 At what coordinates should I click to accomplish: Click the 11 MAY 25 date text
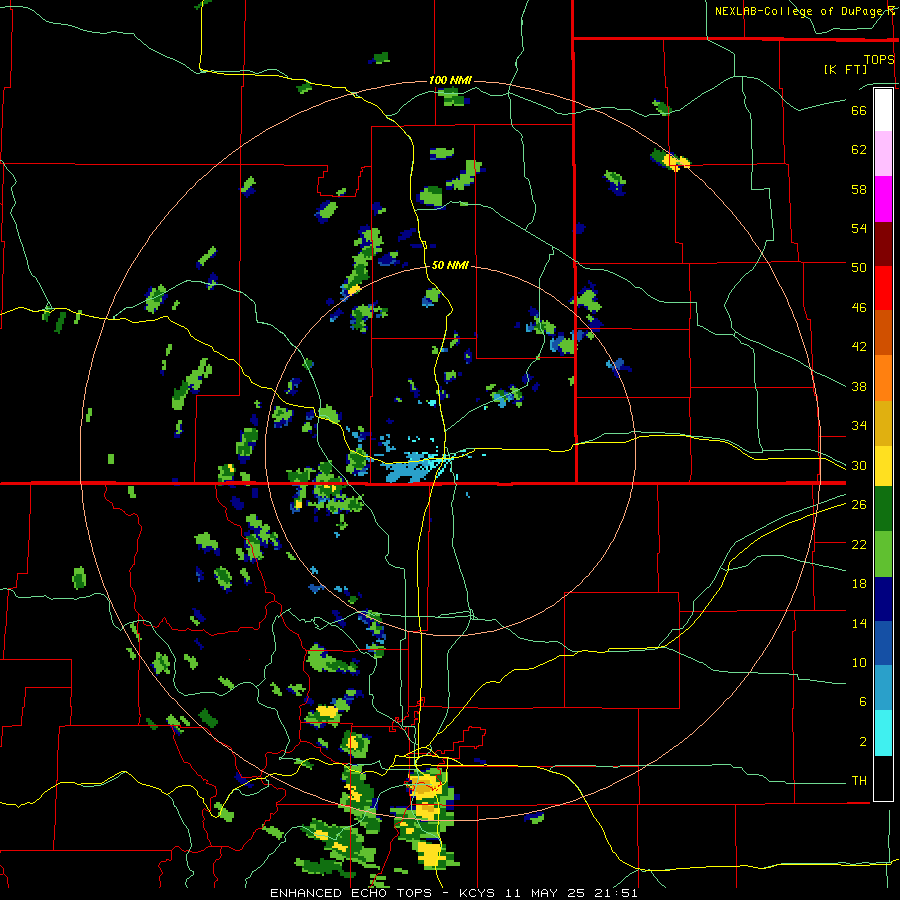pyautogui.click(x=544, y=893)
